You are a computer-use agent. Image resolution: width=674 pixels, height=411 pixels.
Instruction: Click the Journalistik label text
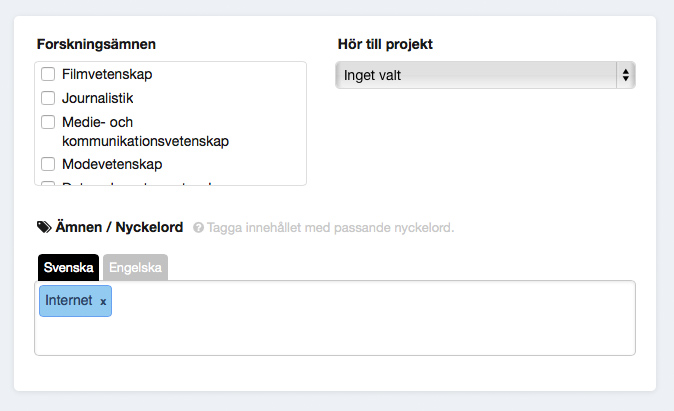pos(98,98)
